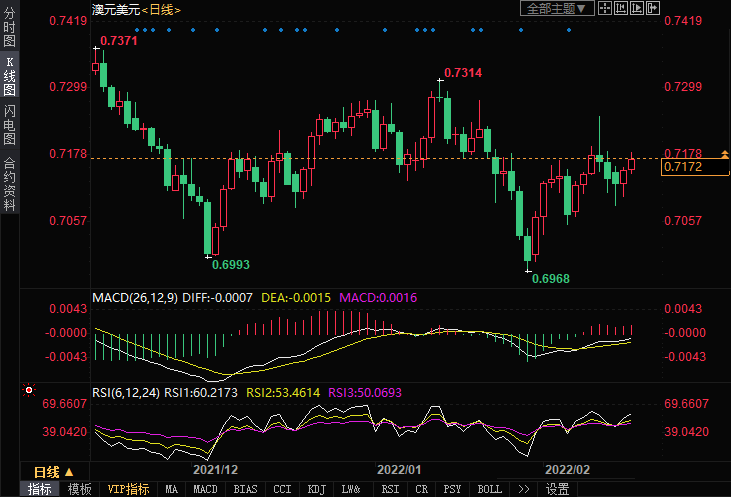Toggle the KDJ indicator
The image size is (731, 497).
[x=317, y=489]
